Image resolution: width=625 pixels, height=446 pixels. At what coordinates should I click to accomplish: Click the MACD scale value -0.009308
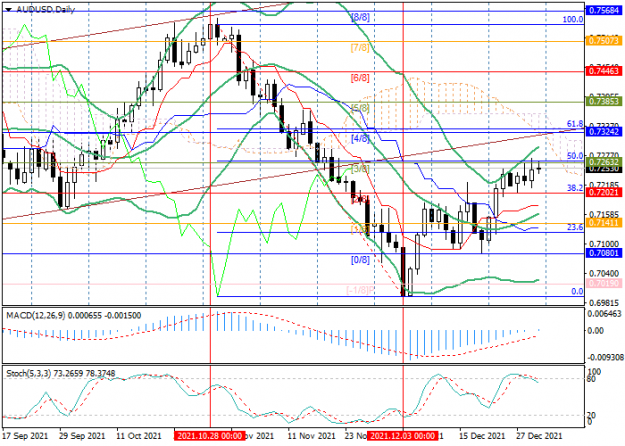coord(605,358)
